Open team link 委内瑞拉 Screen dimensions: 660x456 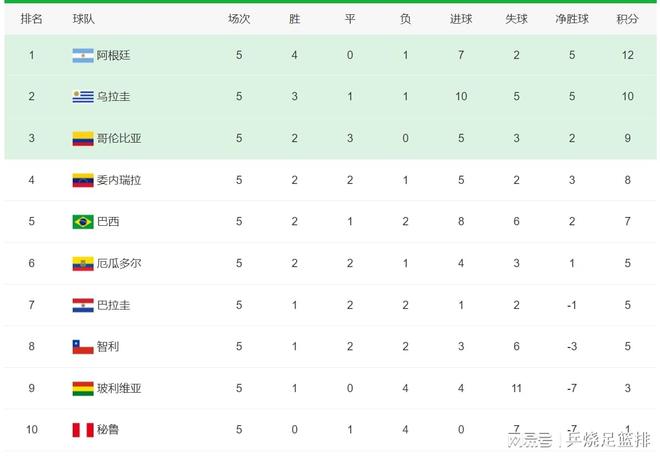click(x=119, y=180)
